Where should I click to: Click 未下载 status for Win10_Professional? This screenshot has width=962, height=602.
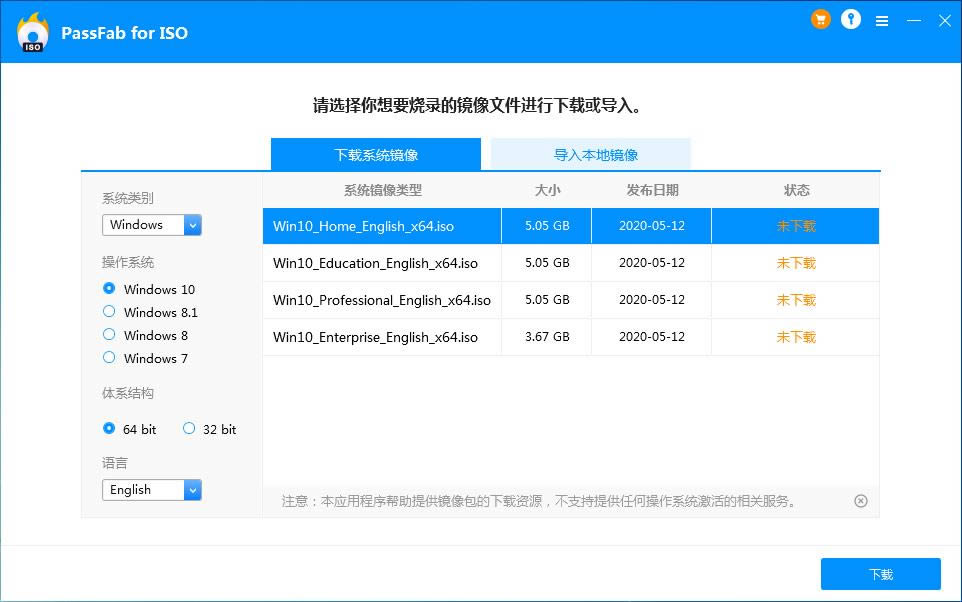point(796,300)
